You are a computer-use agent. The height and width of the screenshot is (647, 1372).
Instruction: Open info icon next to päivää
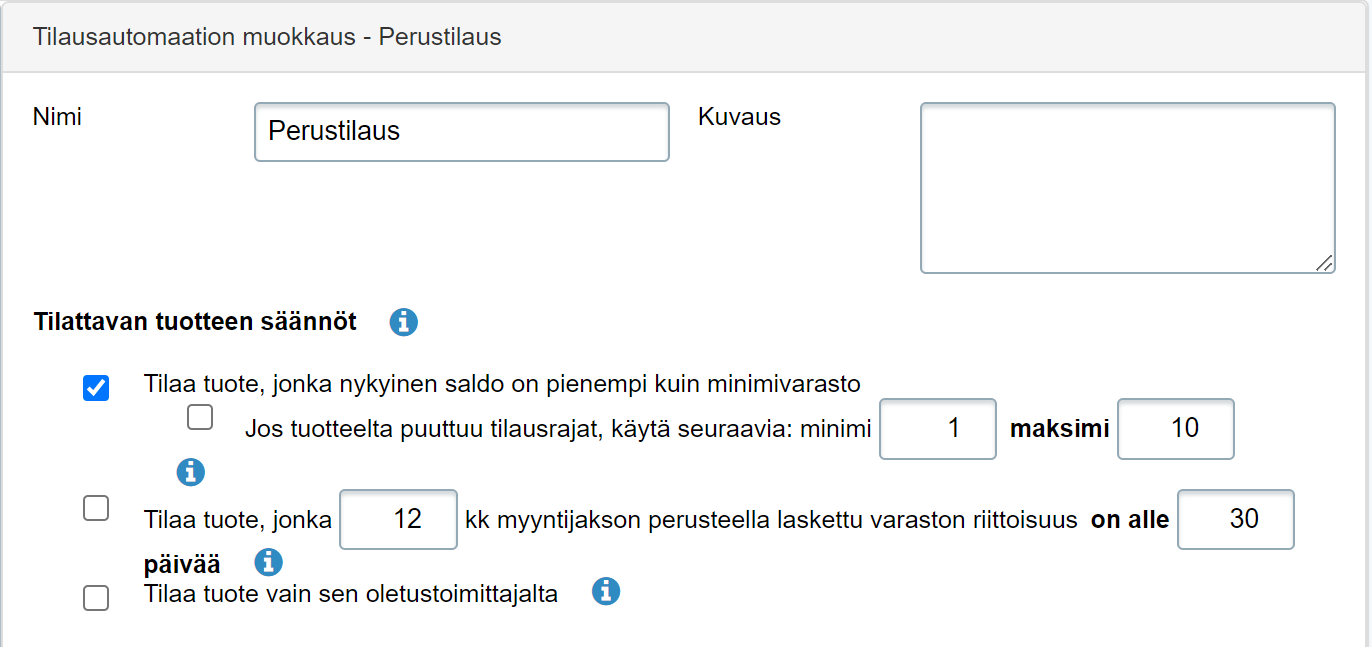[x=268, y=562]
